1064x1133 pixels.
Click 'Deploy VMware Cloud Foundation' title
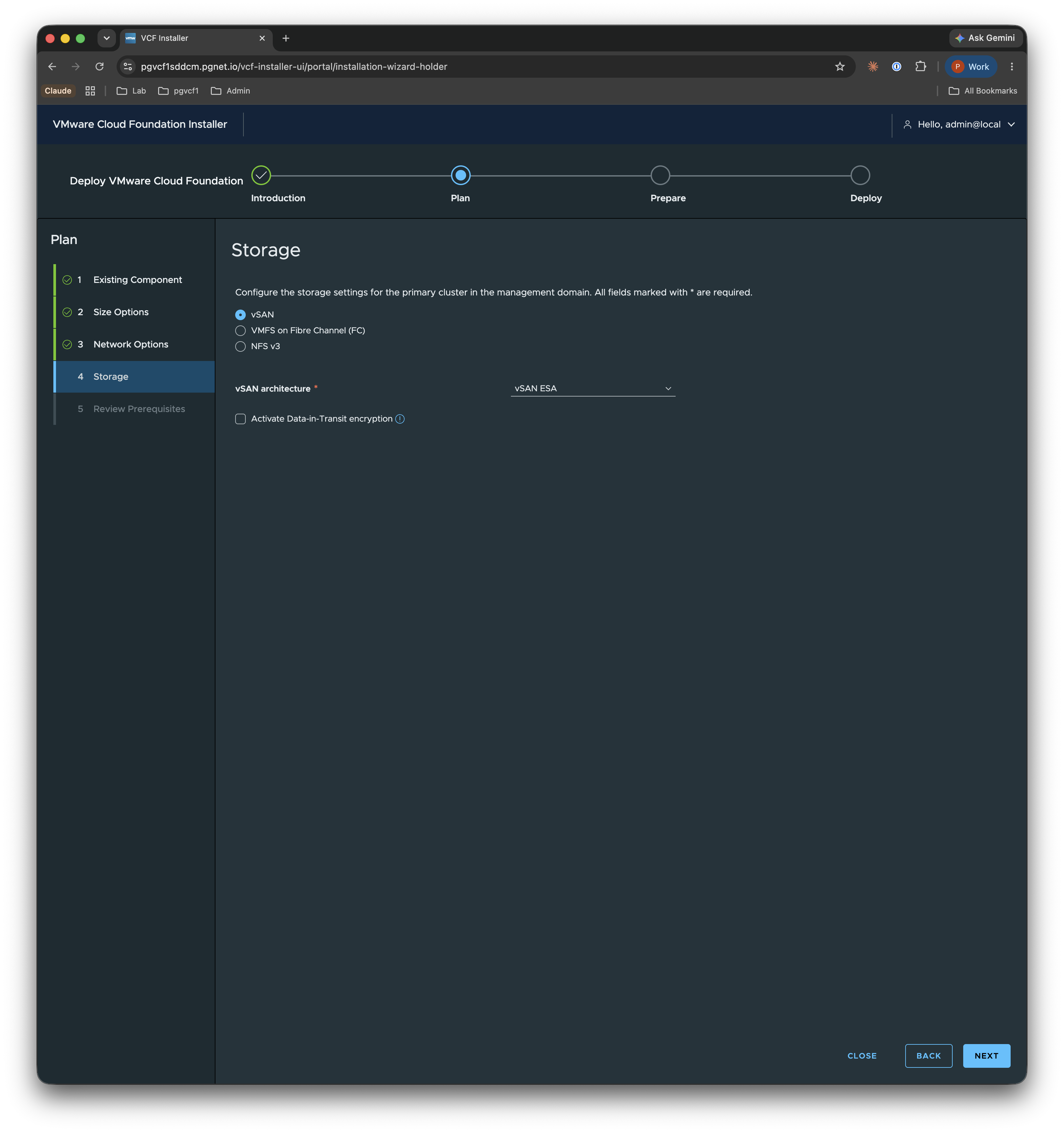[x=156, y=181]
